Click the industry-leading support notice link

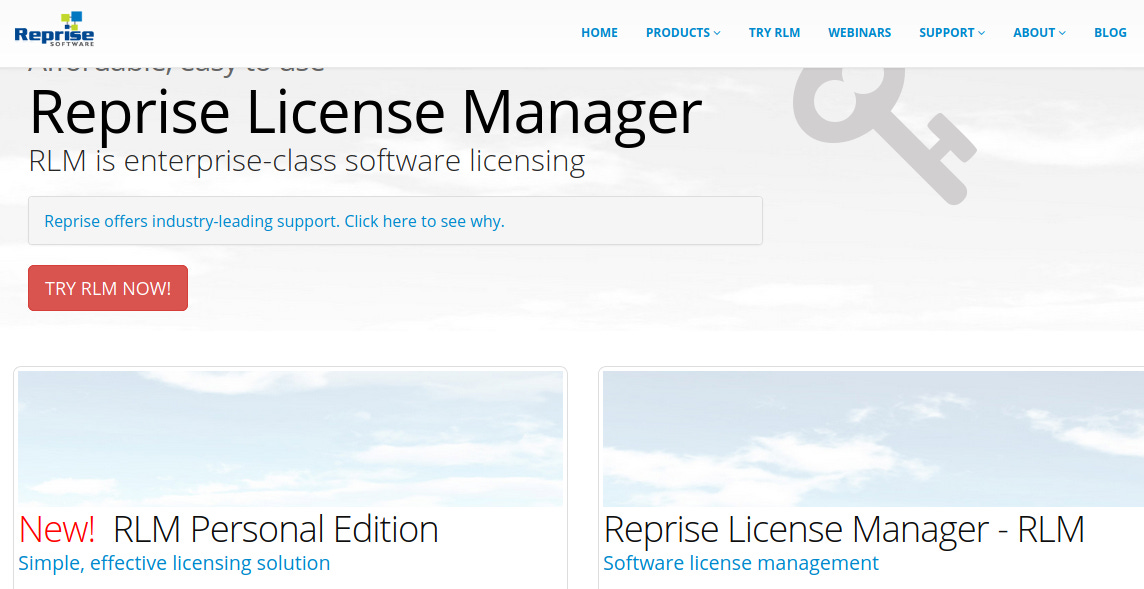coord(273,221)
